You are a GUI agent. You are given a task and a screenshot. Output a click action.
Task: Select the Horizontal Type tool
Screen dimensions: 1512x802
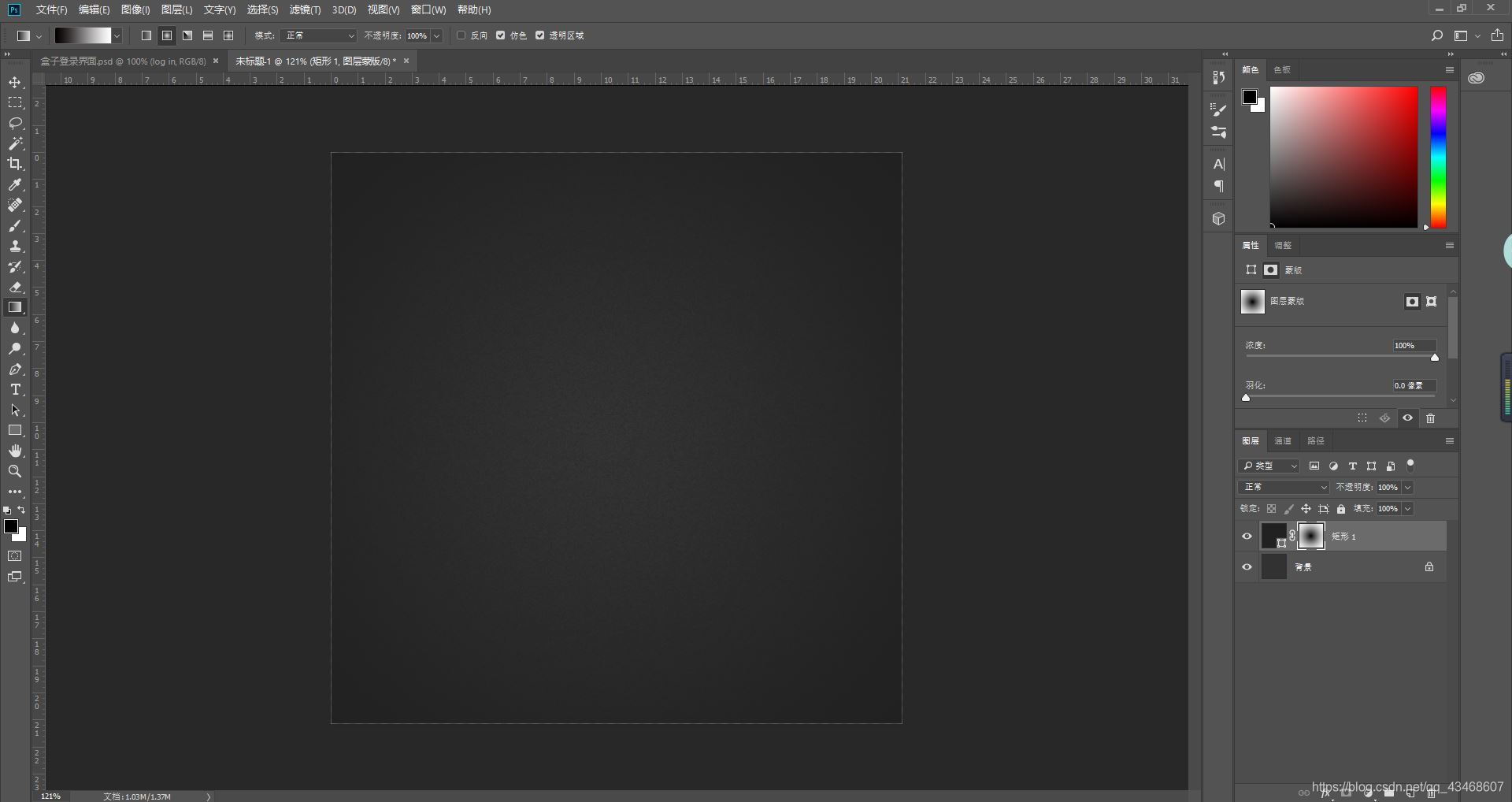tap(15, 390)
